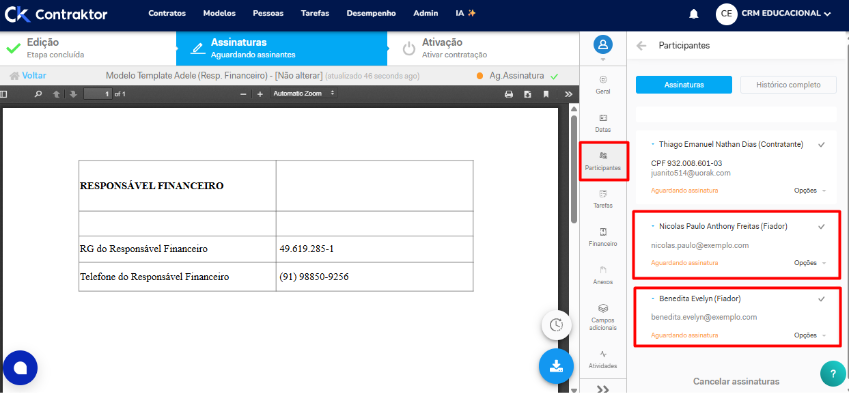Screen dimensions: 849x393
Task: Open Opções for Nicolas Paulo Anthony Freitas
Action: (809, 263)
